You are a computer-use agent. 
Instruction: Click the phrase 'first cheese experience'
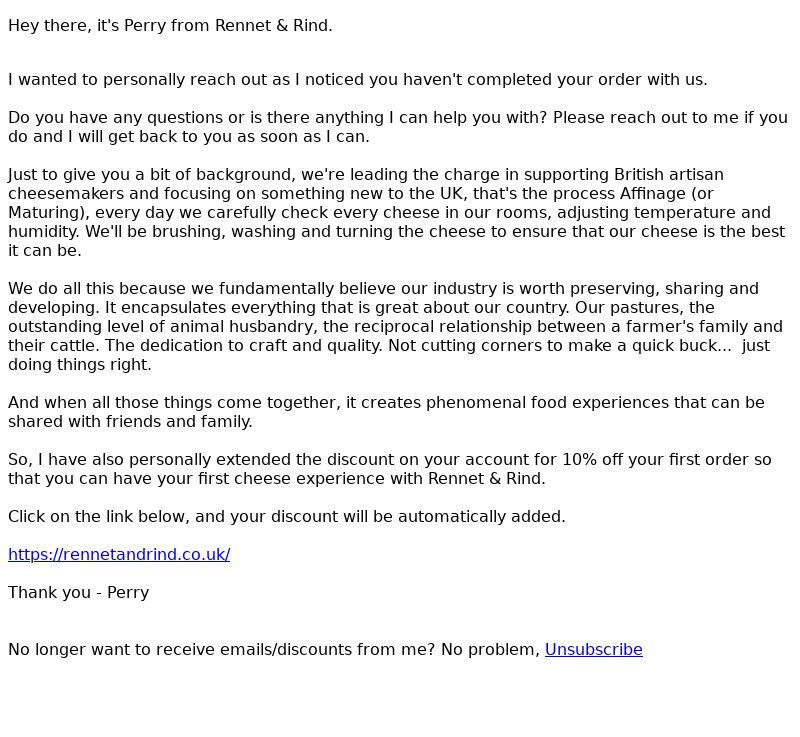[311, 479]
